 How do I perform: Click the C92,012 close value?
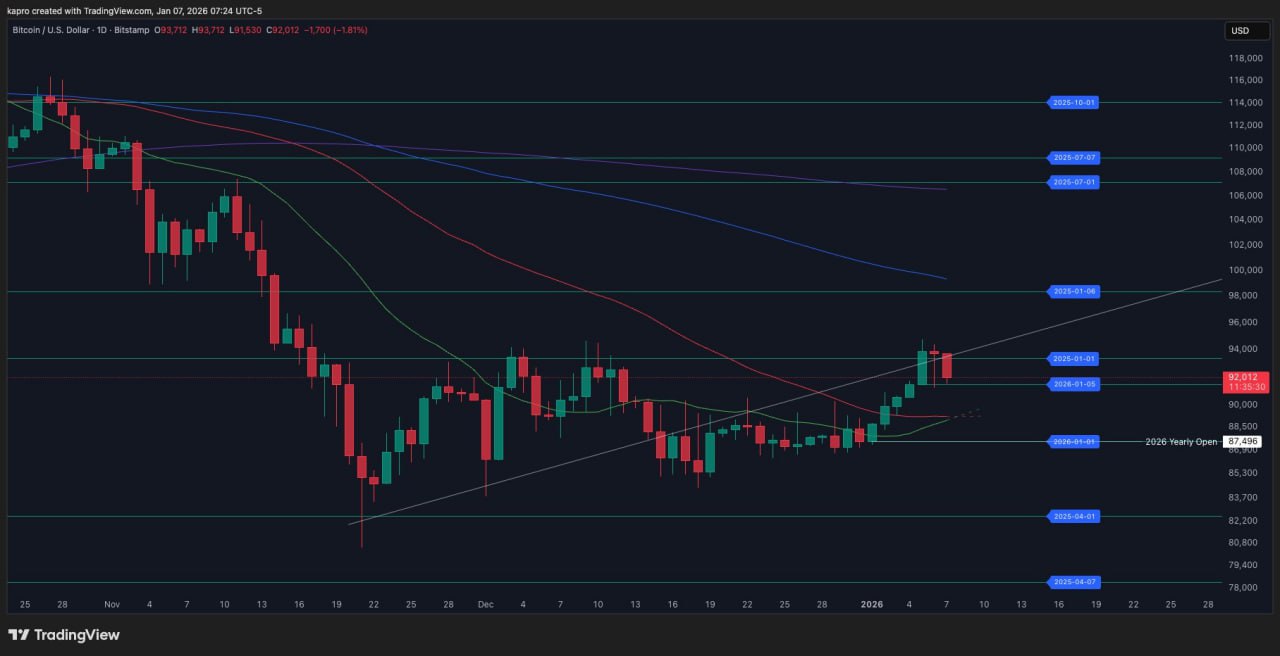click(x=283, y=30)
